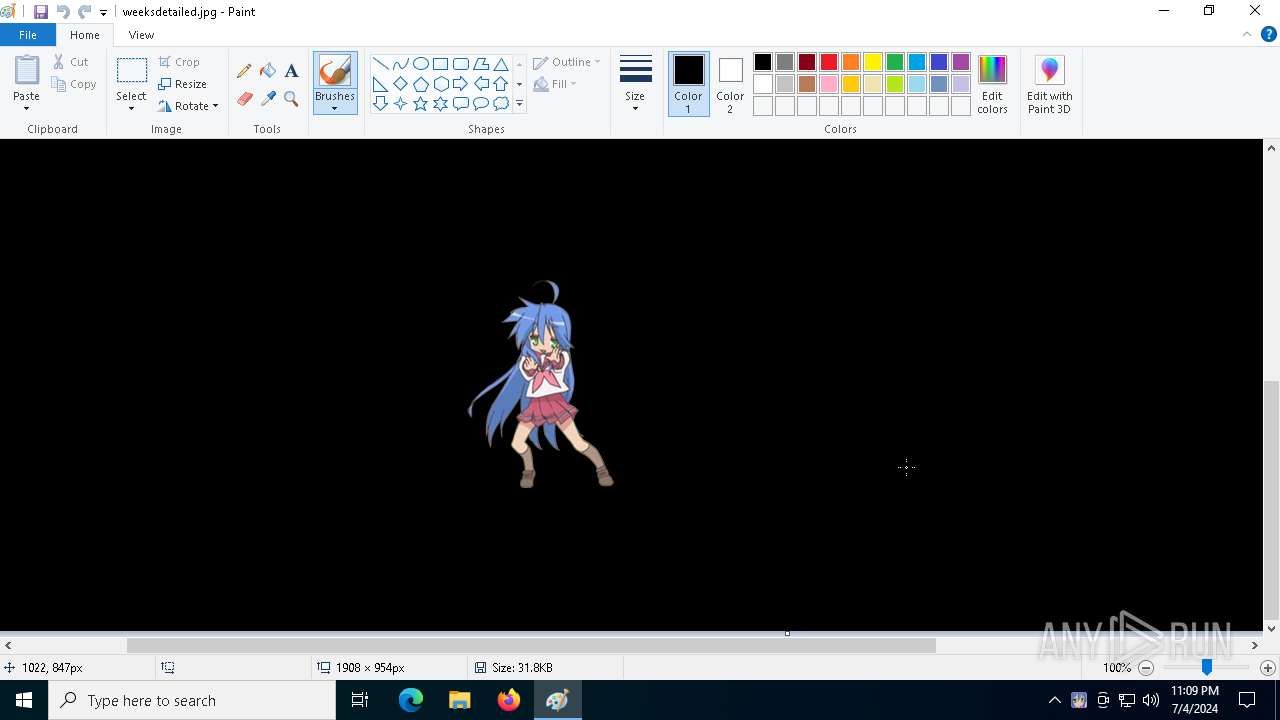Choose the Curve shape
The image size is (1280, 720).
[401, 64]
